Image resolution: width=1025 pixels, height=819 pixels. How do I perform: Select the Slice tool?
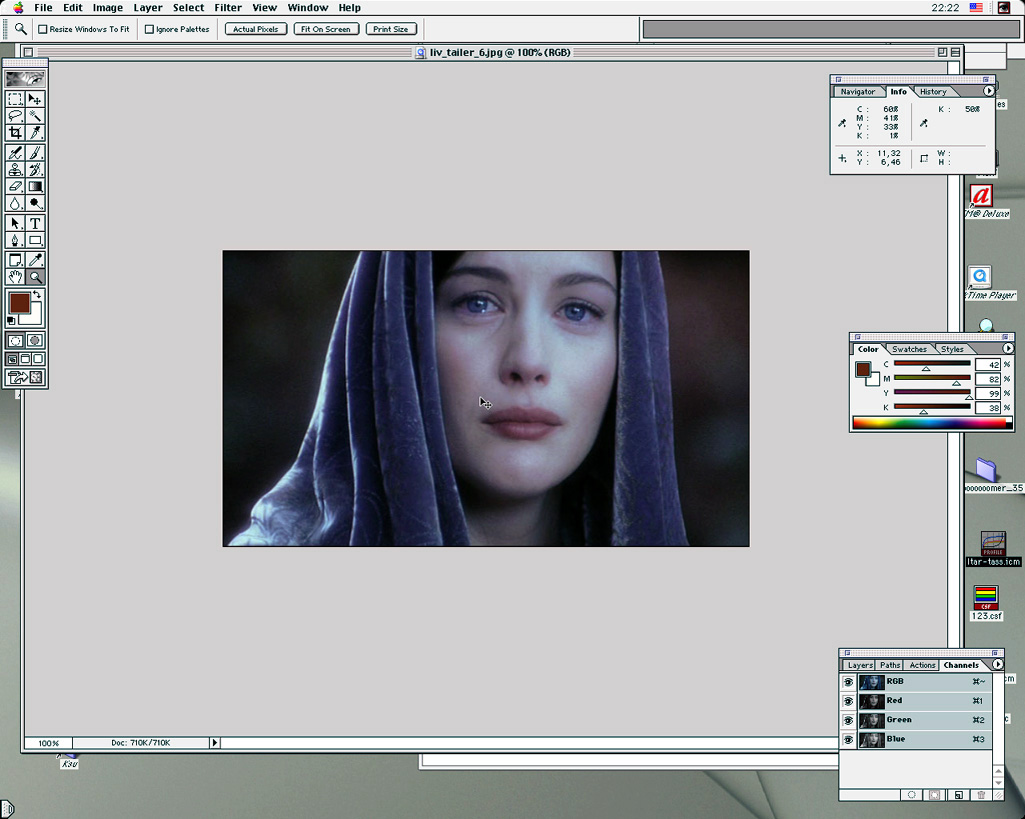[x=35, y=133]
